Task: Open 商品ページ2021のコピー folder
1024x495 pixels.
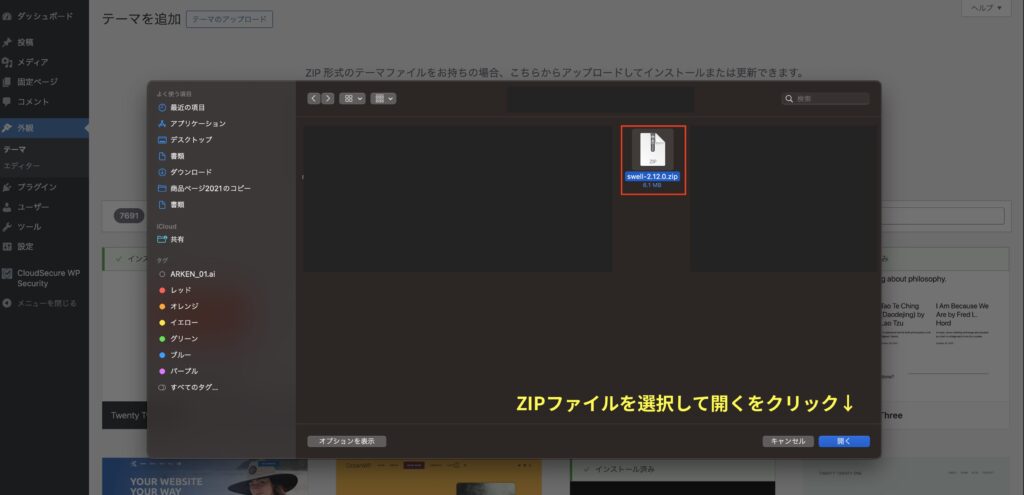Action: [x=210, y=188]
